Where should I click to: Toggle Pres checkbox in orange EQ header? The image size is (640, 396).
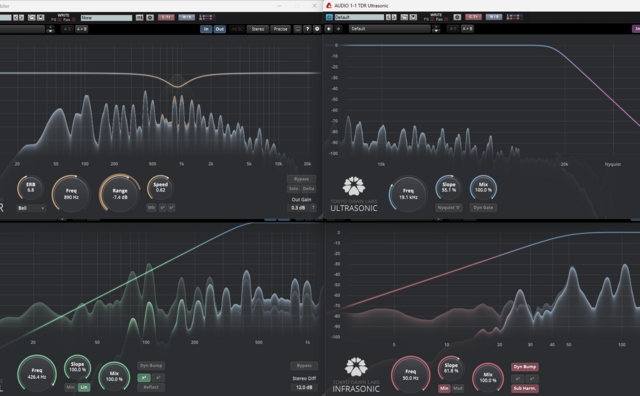click(73, 20)
